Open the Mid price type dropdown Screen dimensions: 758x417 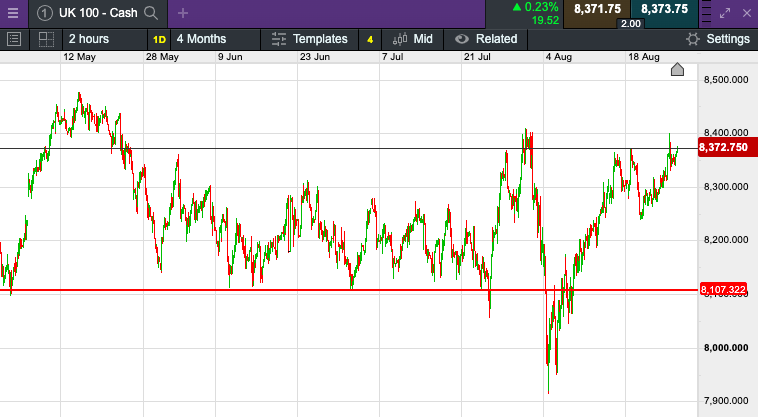(x=413, y=39)
